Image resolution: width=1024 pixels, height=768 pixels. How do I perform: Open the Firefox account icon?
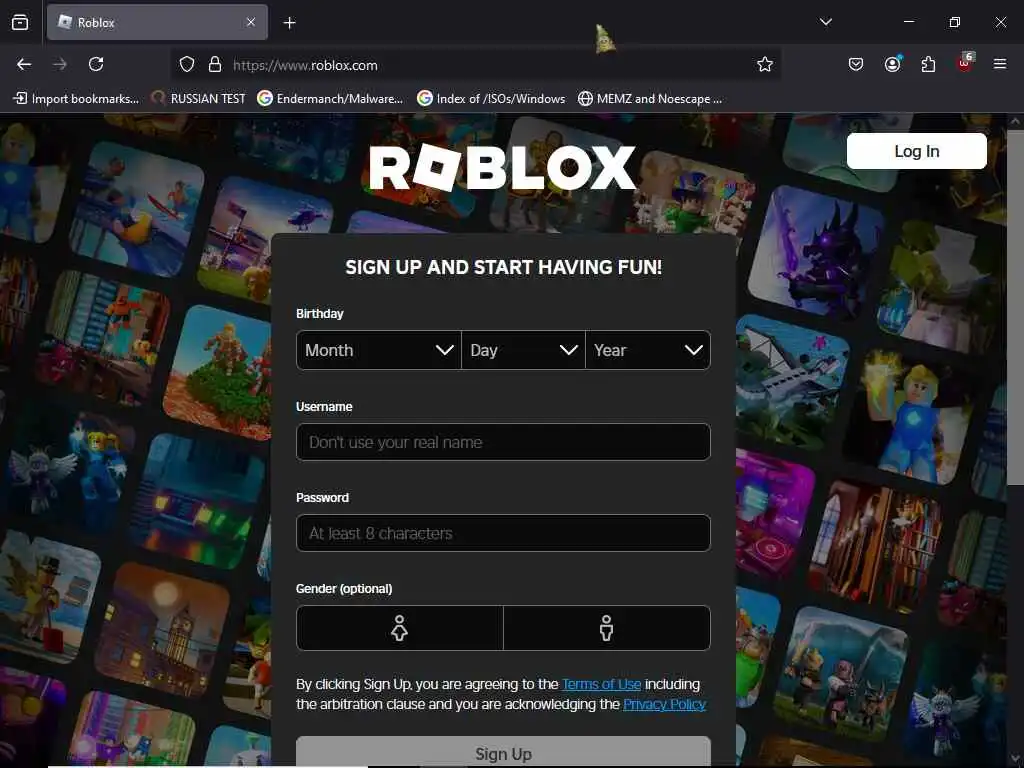pyautogui.click(x=892, y=64)
